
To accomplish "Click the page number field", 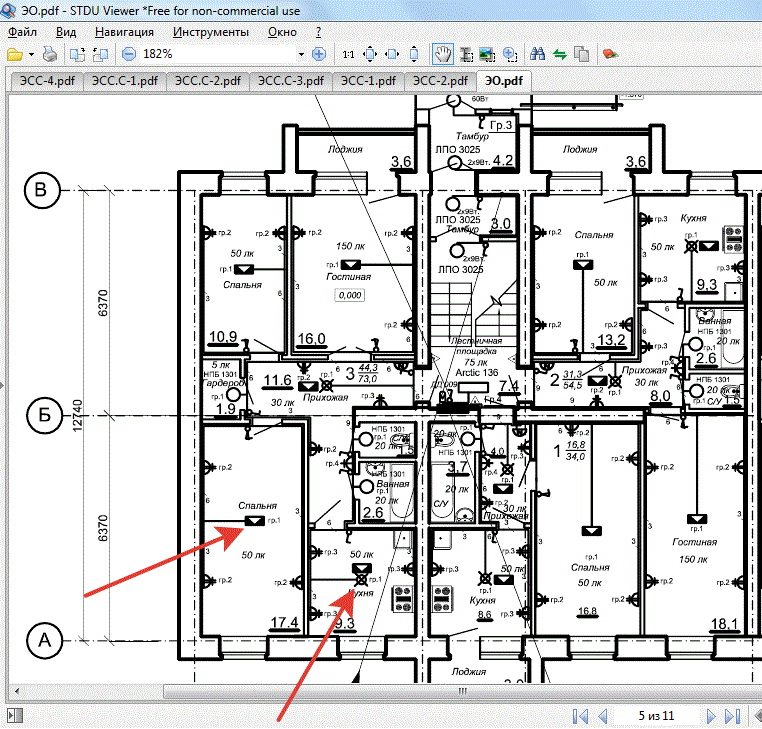I will [x=656, y=716].
